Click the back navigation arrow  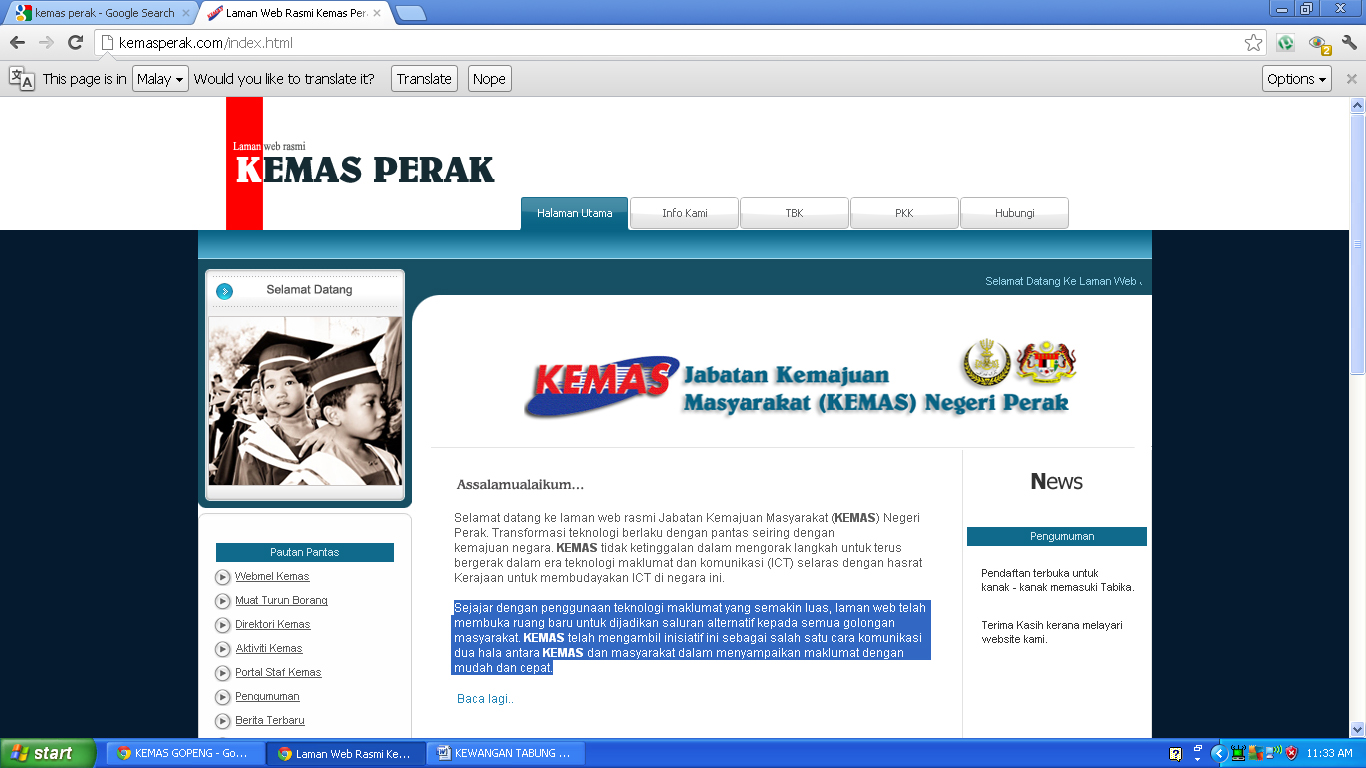coord(17,44)
